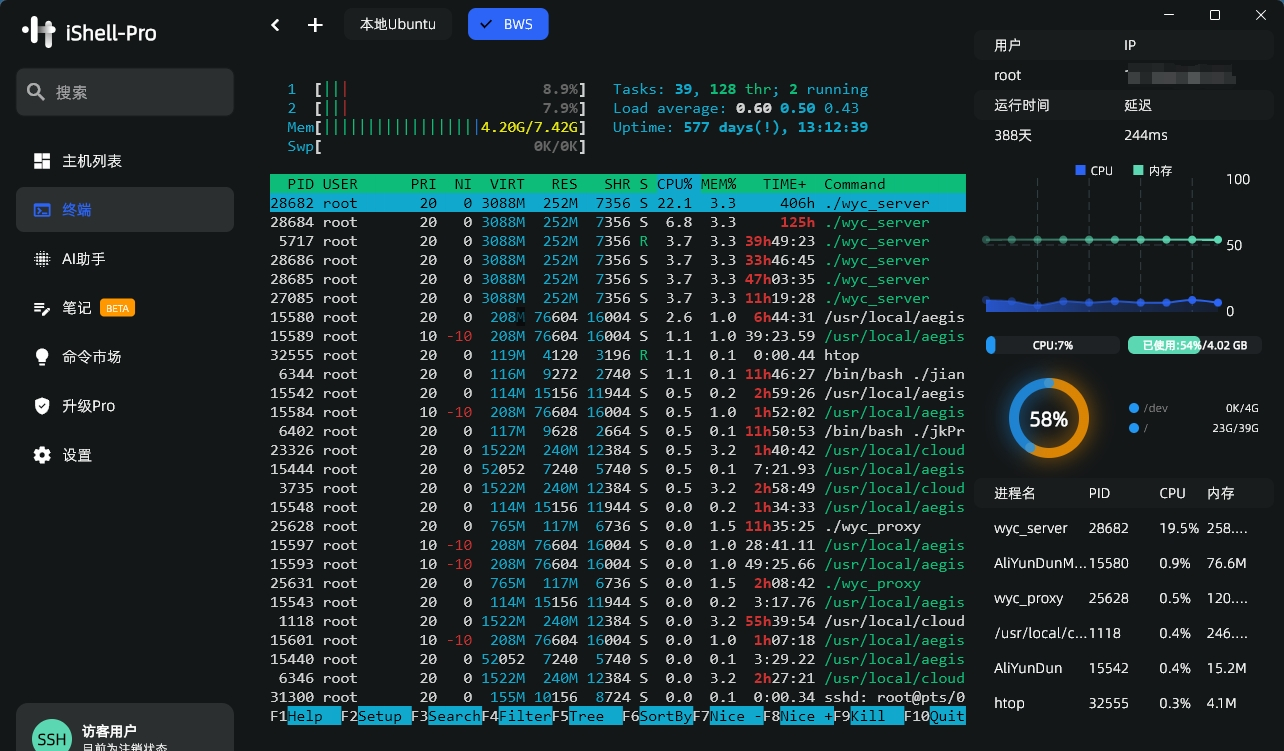Click F10 Quit in htop footer
The width and height of the screenshot is (1284, 751).
(935, 716)
